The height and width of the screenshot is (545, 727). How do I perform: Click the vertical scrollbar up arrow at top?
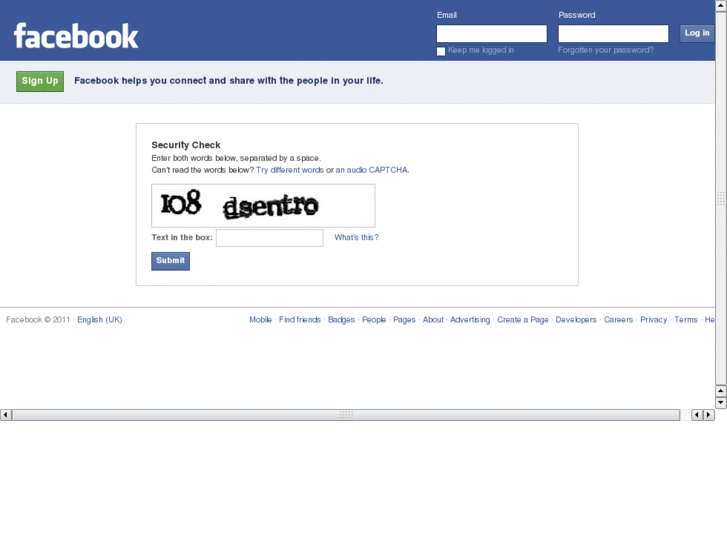click(x=721, y=6)
